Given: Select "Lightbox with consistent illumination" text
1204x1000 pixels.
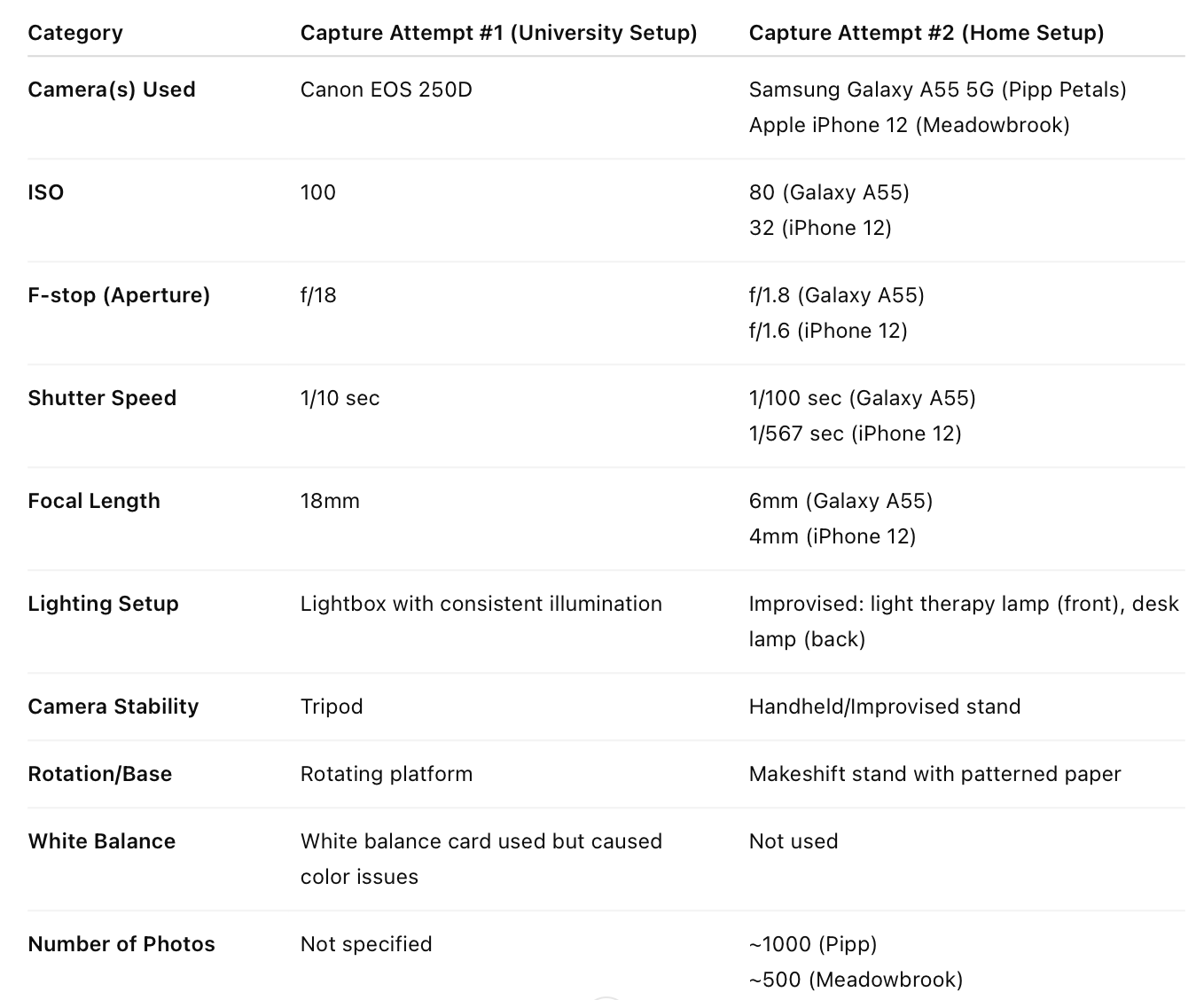Looking at the screenshot, I should [481, 604].
